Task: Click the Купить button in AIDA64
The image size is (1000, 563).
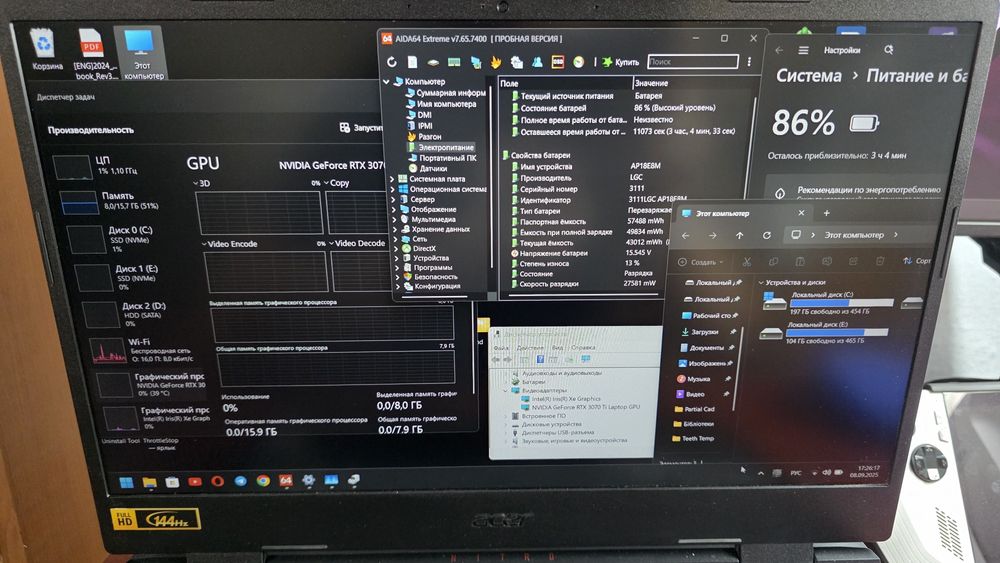Action: pos(621,62)
